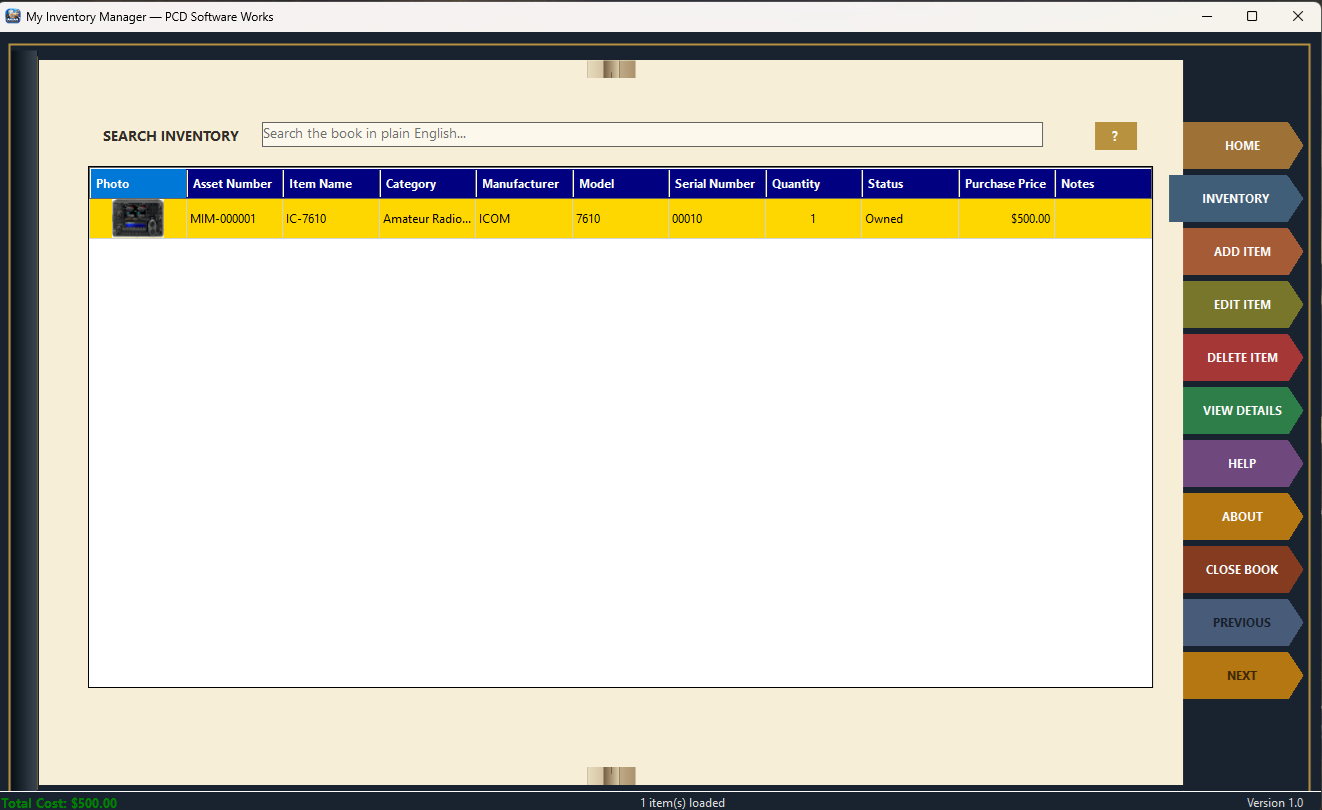The image size is (1322, 810).
Task: Click the question mark search help button
Action: 1115,136
